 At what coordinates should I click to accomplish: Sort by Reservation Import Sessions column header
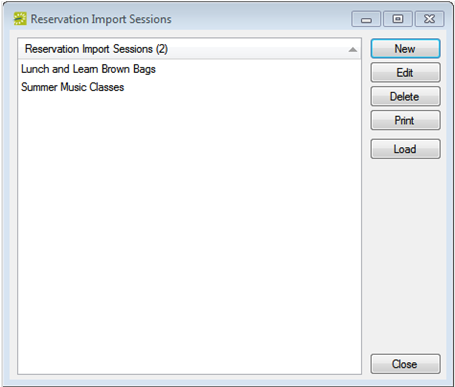tap(189, 49)
